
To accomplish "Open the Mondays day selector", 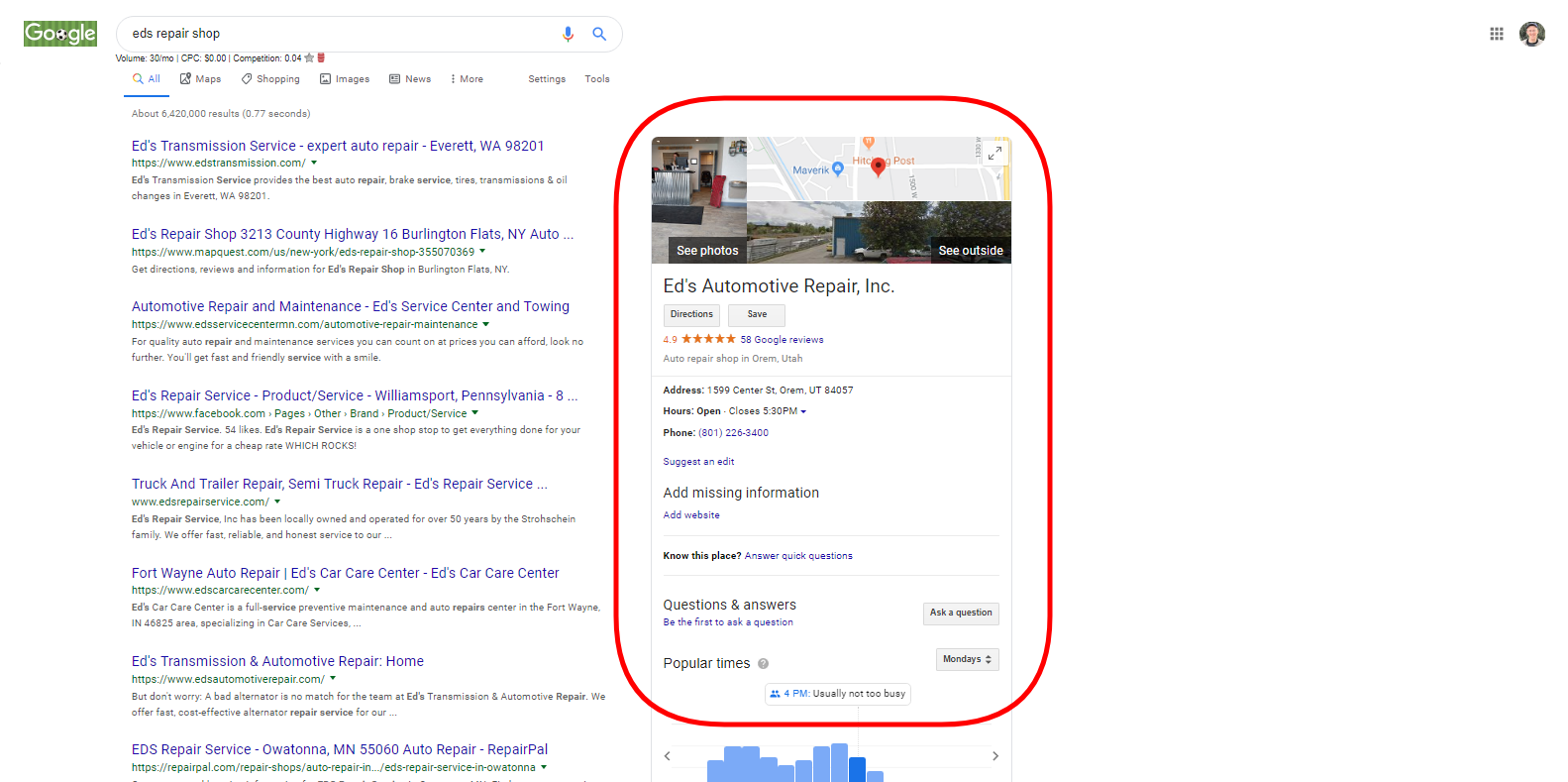I will point(968,659).
